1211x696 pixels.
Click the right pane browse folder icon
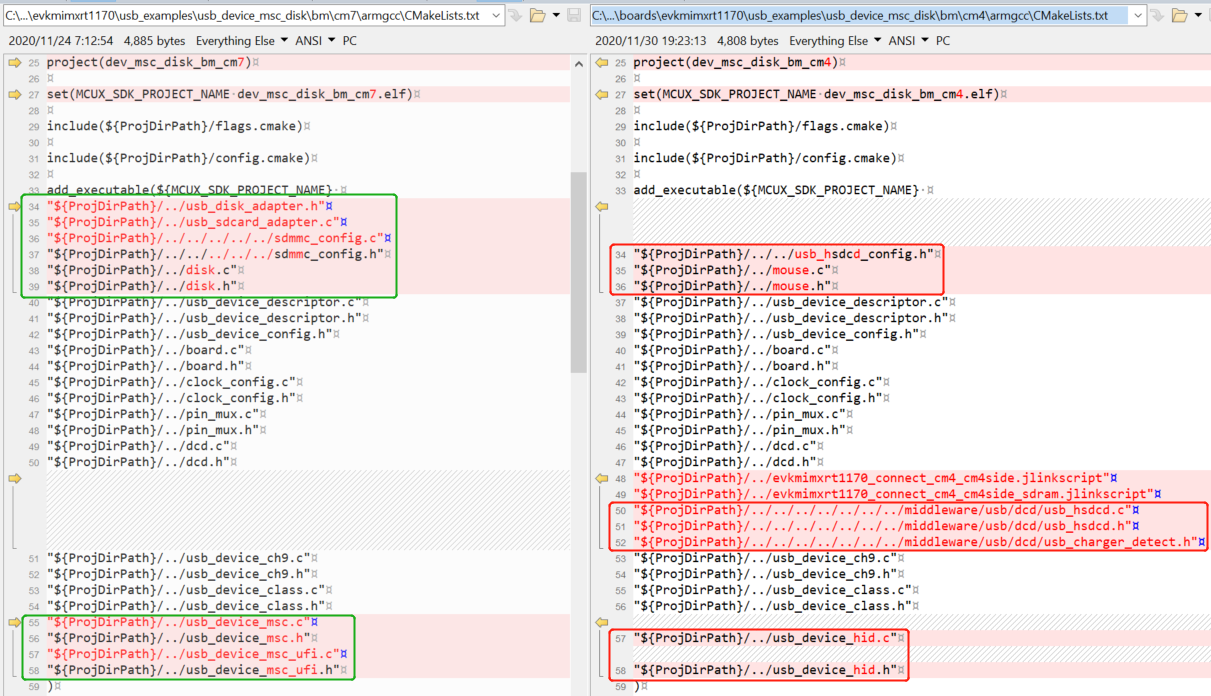[x=1180, y=15]
